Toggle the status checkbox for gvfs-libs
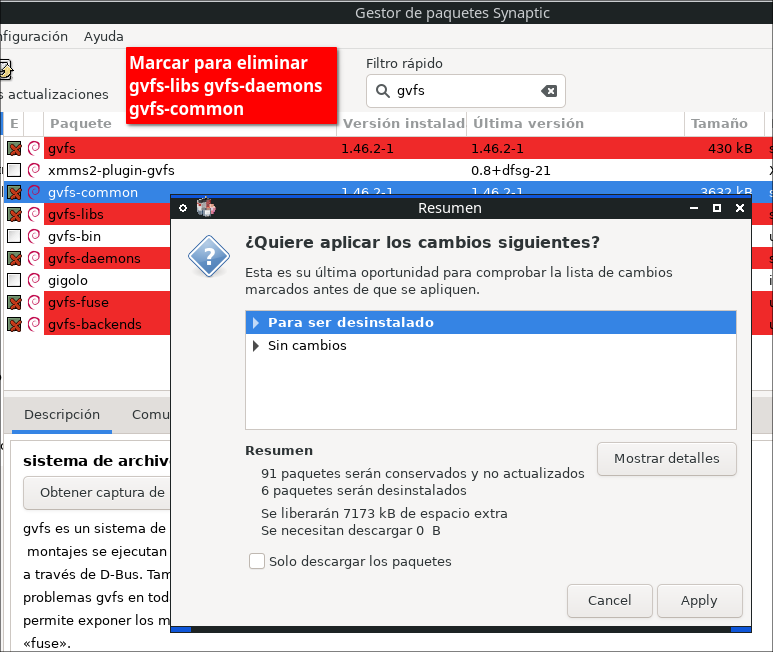Screen dimensions: 773x652 [x=14, y=214]
